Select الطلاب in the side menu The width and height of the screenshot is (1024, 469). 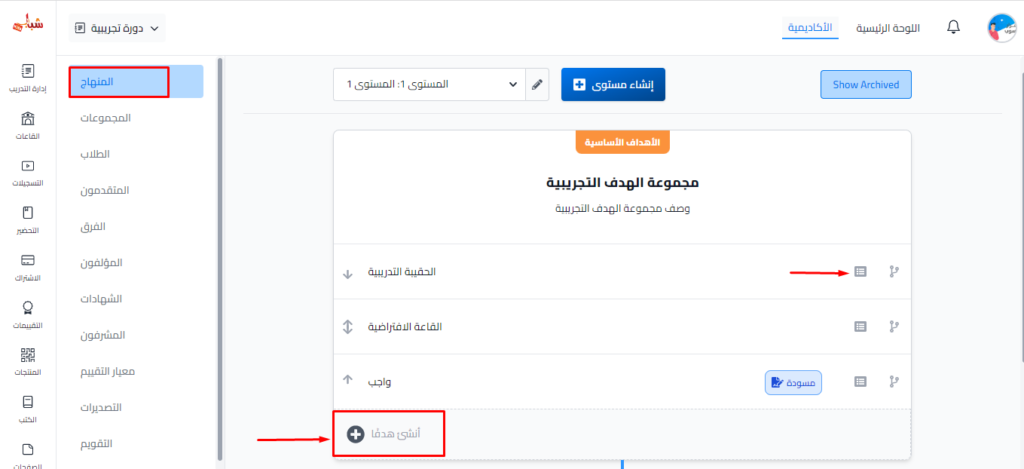coord(95,155)
